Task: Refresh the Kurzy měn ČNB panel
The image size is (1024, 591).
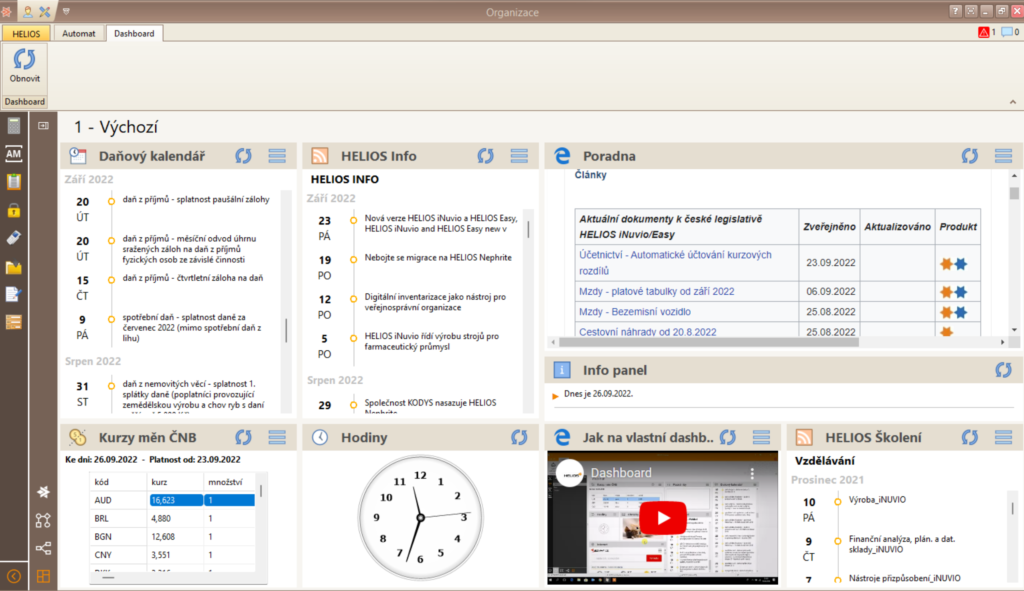Action: click(x=244, y=438)
